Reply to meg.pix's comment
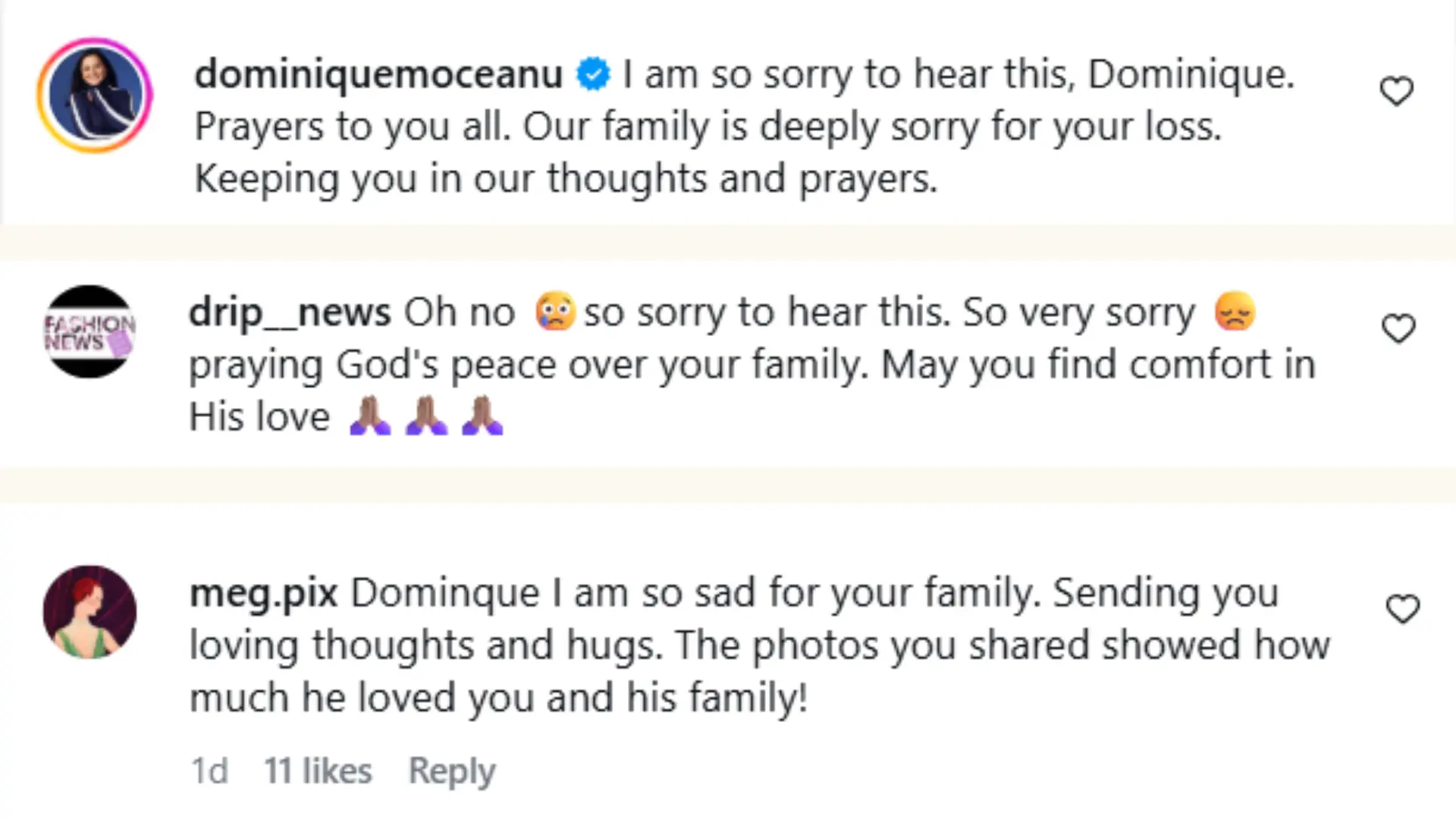This screenshot has width=1456, height=819. coord(452,770)
